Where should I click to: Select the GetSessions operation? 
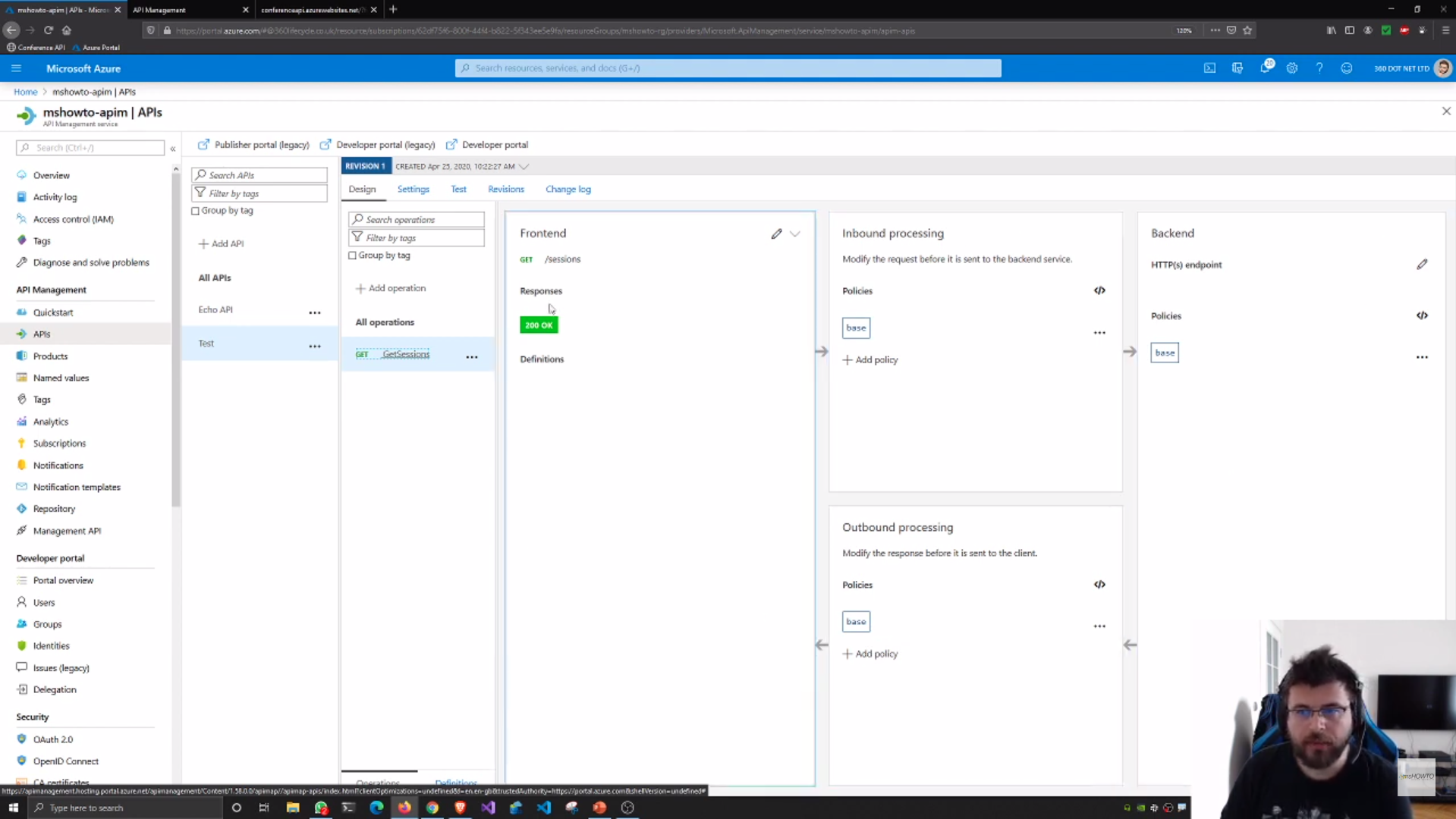(406, 354)
